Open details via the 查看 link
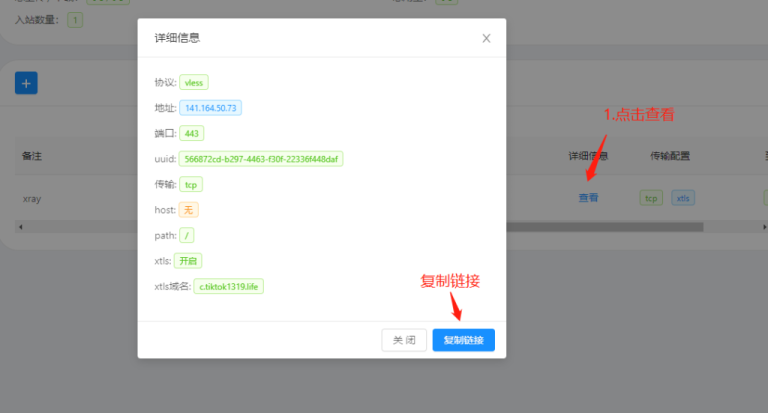Viewport: 768px width, 413px height. 588,198
